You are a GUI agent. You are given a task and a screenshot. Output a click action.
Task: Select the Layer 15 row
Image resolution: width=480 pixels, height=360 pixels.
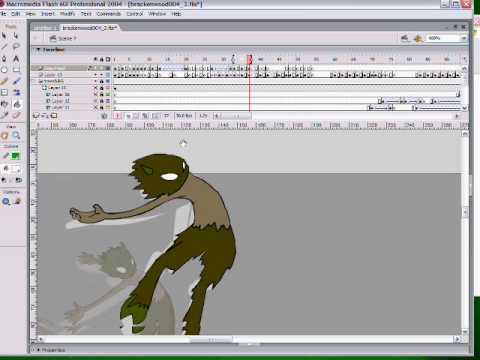tap(73, 75)
